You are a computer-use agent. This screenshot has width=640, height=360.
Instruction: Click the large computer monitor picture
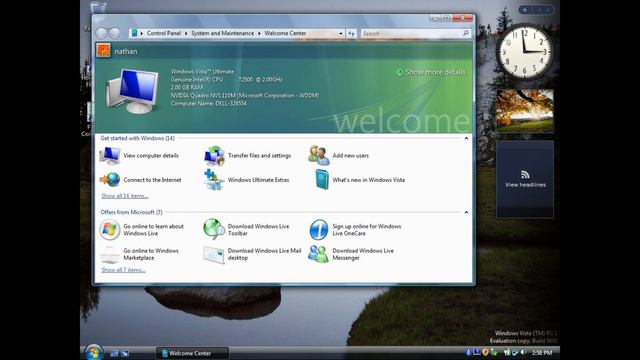pyautogui.click(x=133, y=91)
